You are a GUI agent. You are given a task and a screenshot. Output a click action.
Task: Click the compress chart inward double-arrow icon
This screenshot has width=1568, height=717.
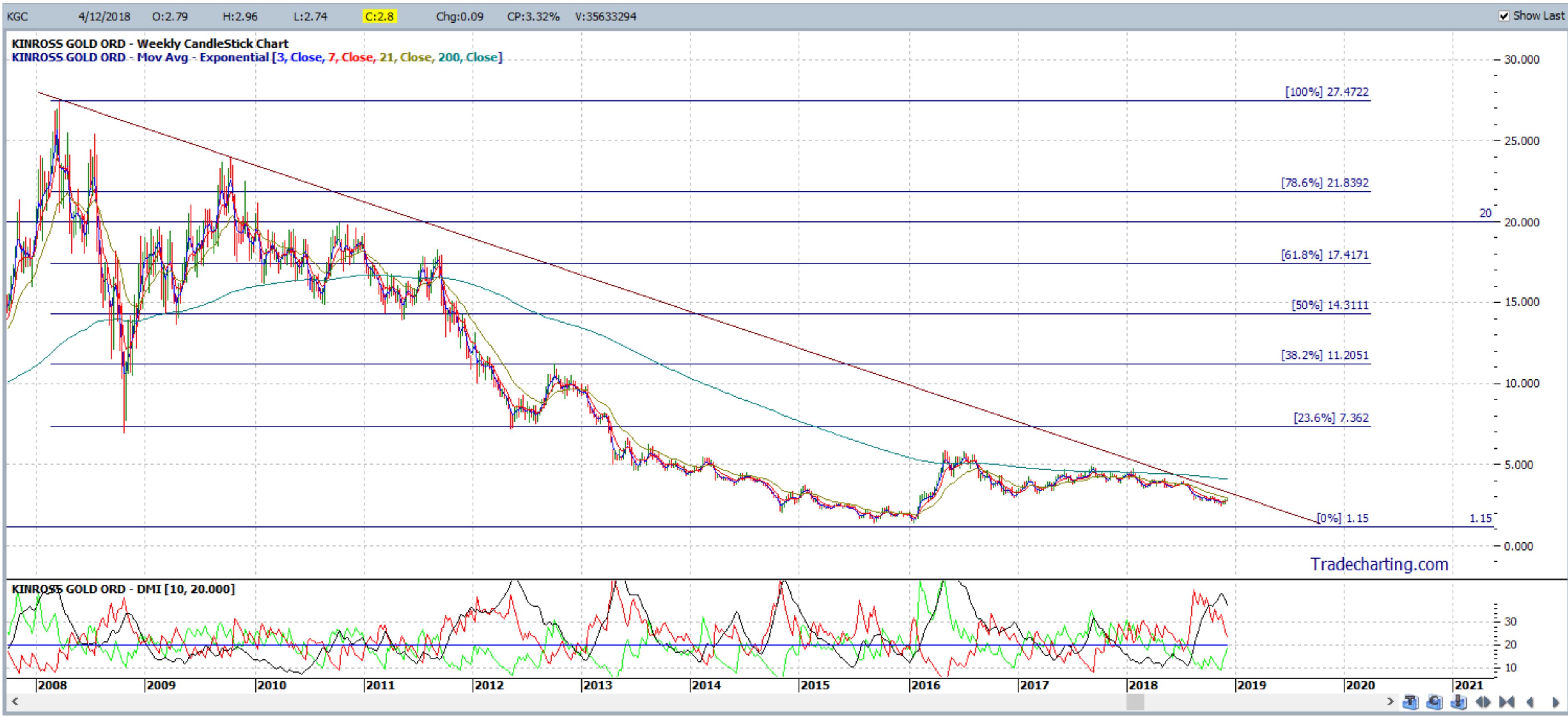point(1507,702)
